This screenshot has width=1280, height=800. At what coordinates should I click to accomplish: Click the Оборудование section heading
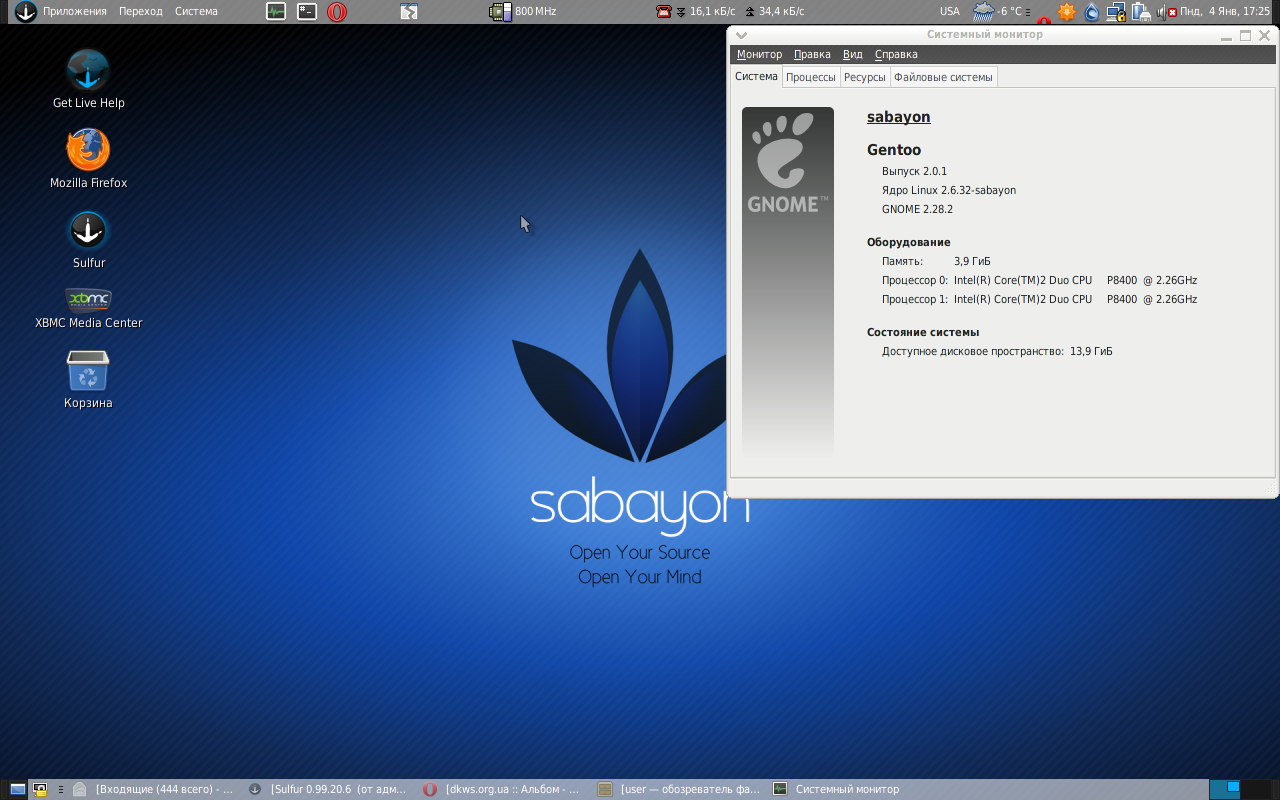pyautogui.click(x=908, y=242)
